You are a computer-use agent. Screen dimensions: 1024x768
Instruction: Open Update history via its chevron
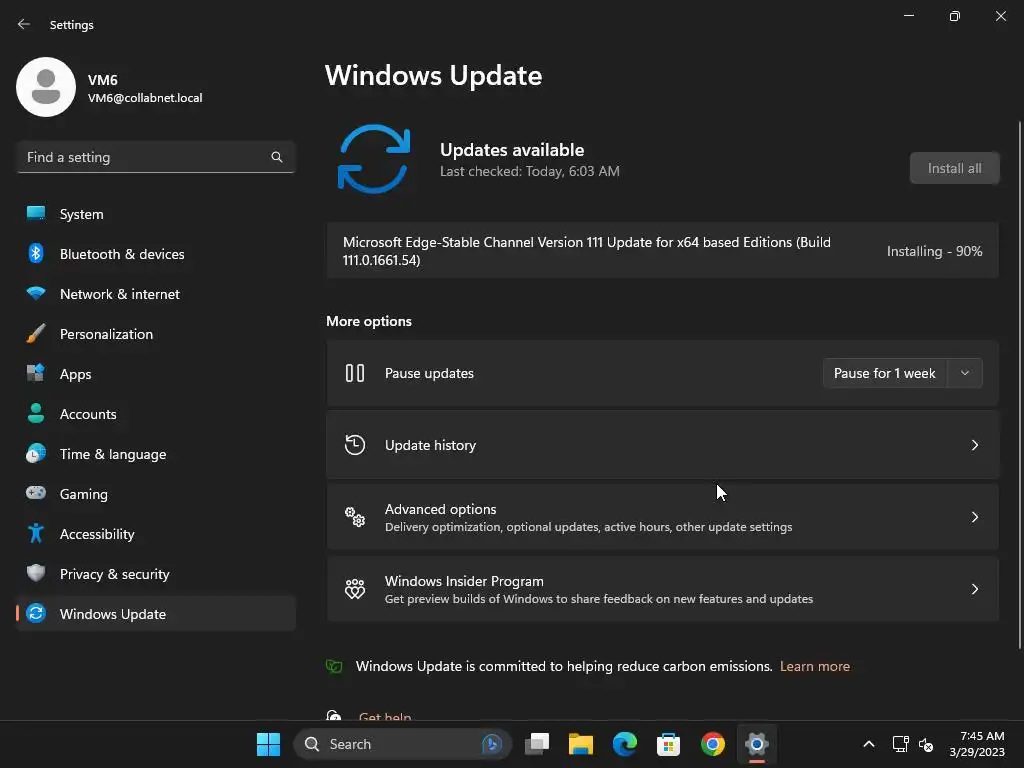[x=974, y=445]
